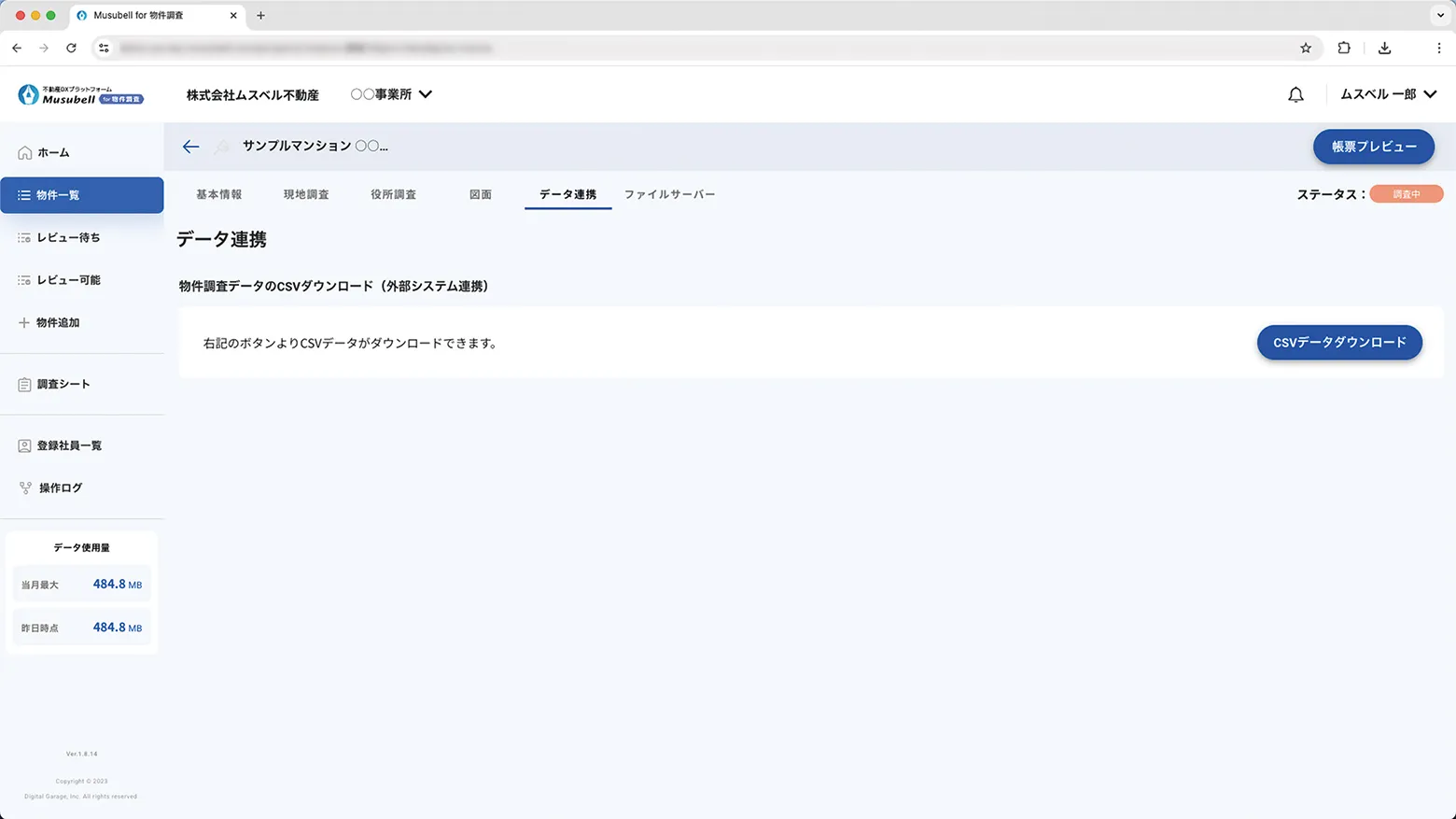
Task: Open the ファイルサーバー tab
Action: coord(669,193)
